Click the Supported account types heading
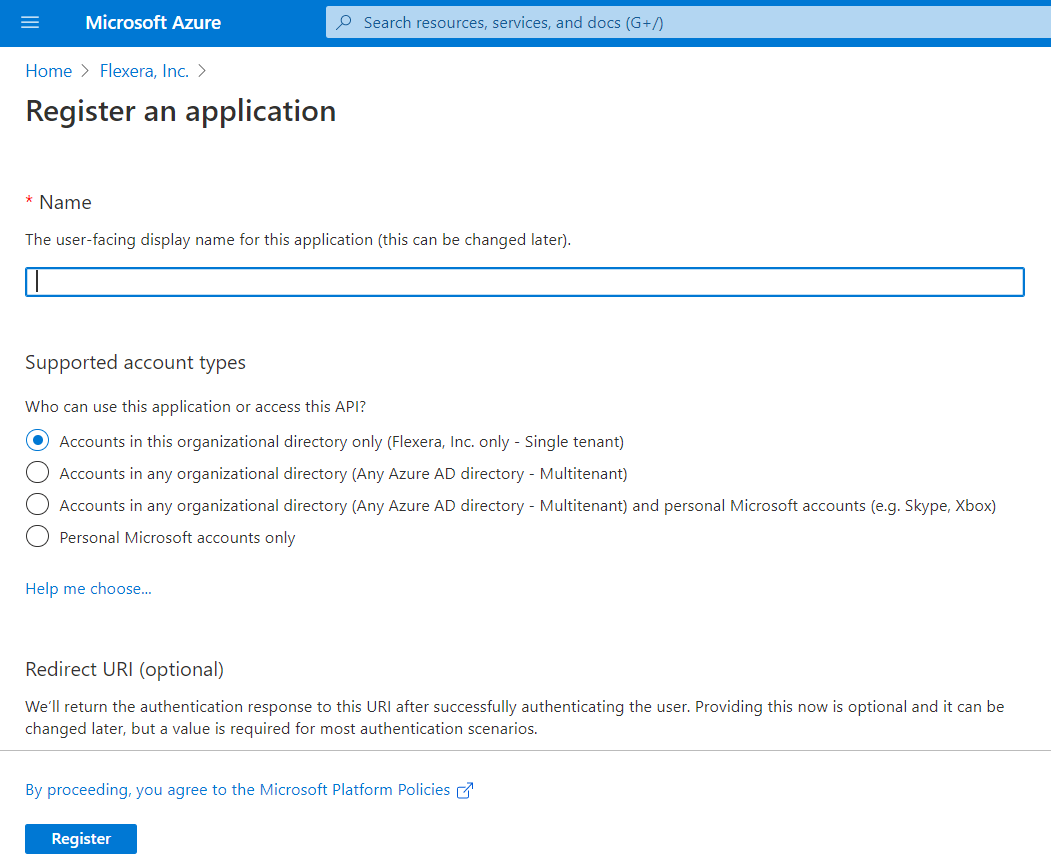 (x=135, y=362)
